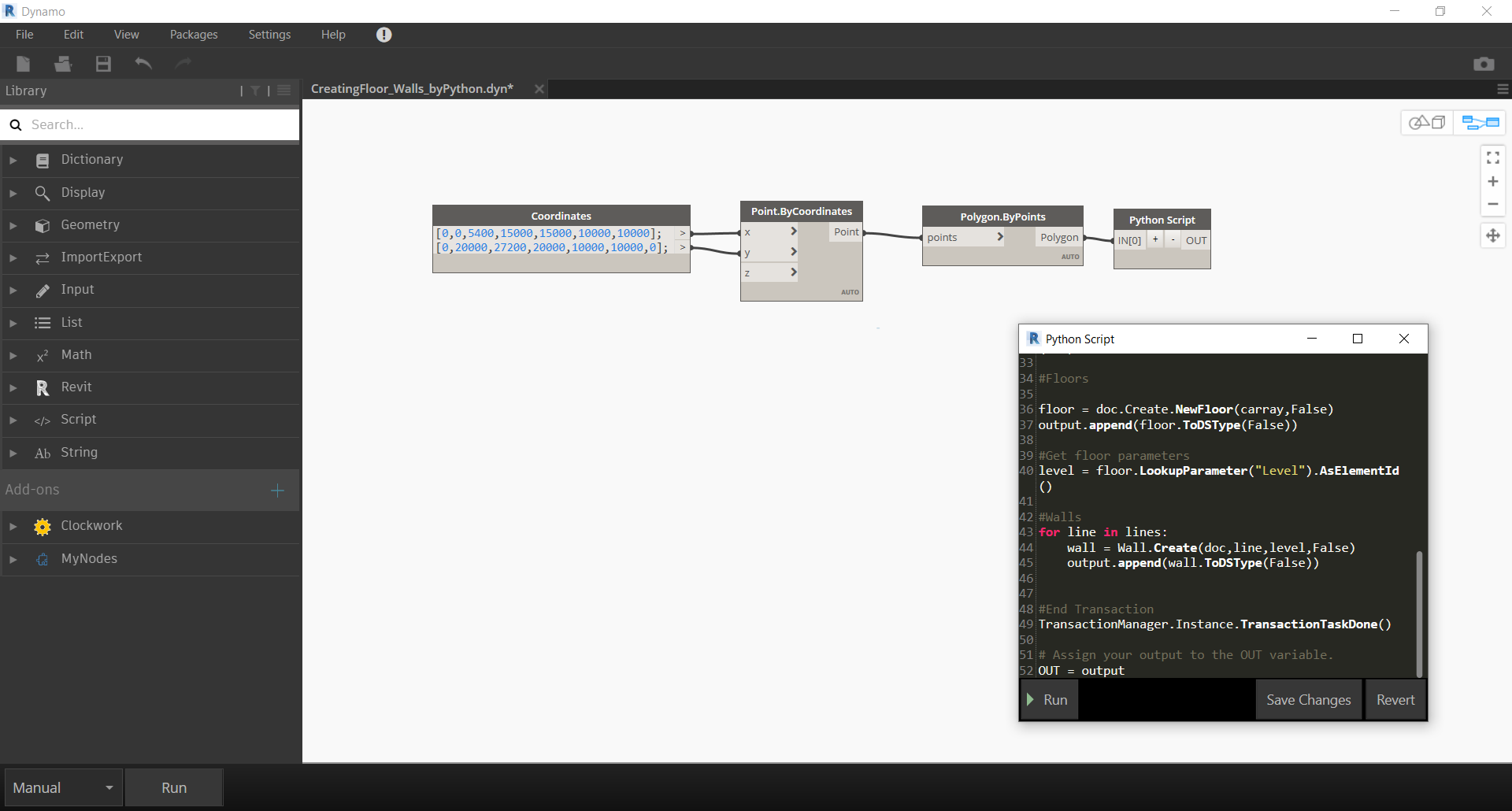
Task: Click the ImportExport arrows icon
Action: pos(43,257)
